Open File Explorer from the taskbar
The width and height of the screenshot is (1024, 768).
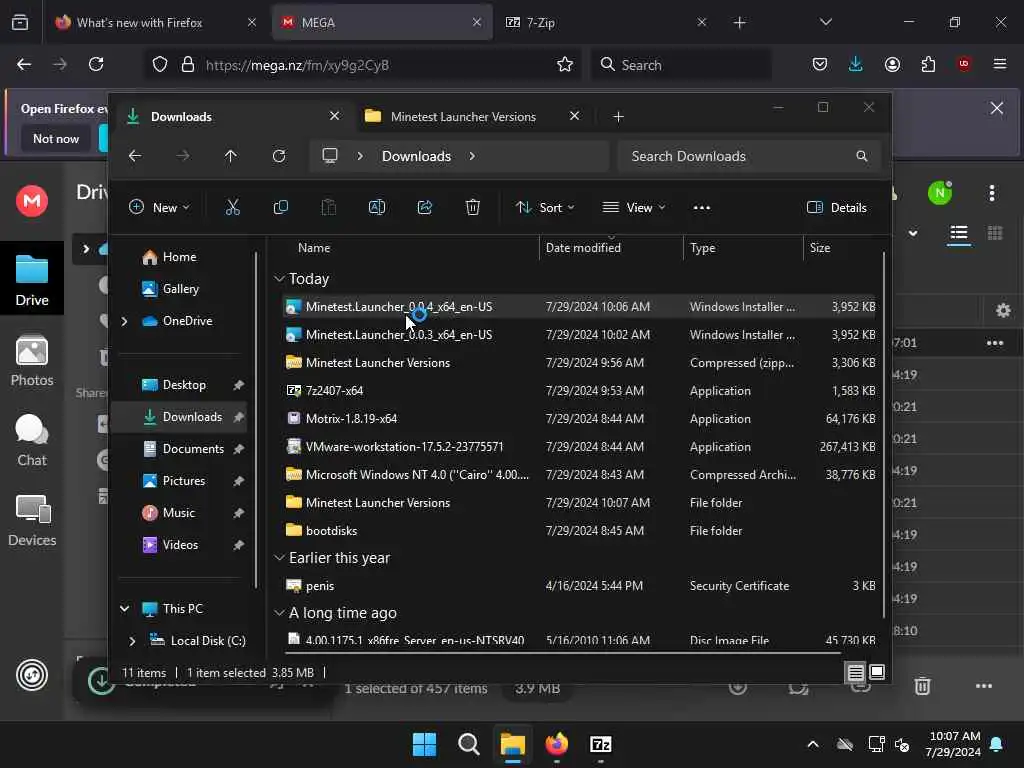(513, 744)
